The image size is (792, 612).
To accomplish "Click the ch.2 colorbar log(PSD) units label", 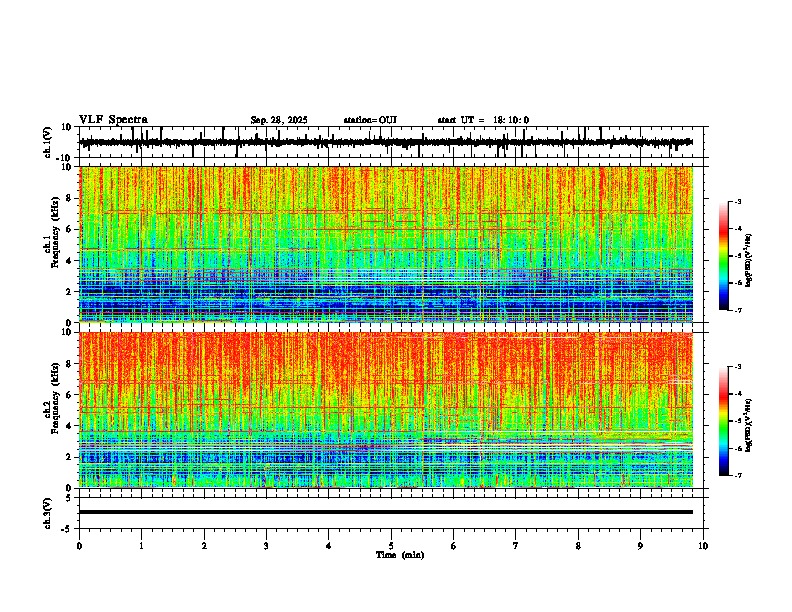I will (x=749, y=425).
